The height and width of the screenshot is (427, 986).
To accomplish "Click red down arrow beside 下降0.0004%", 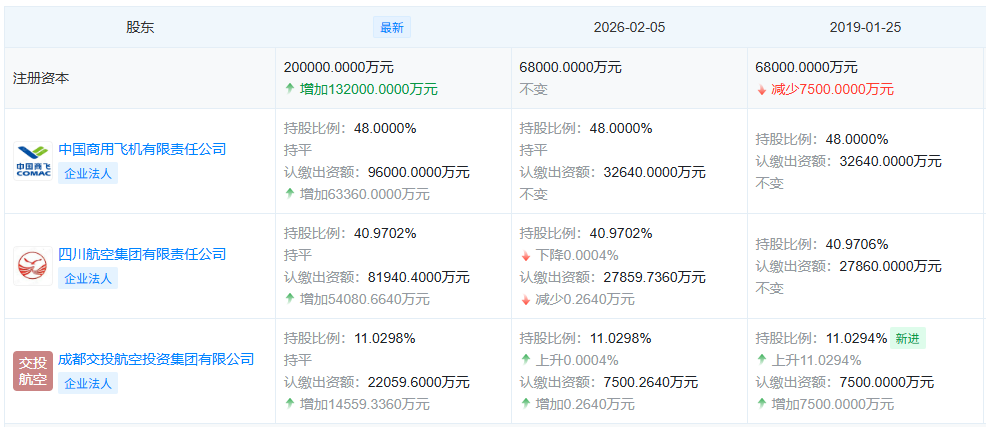I will [526, 255].
